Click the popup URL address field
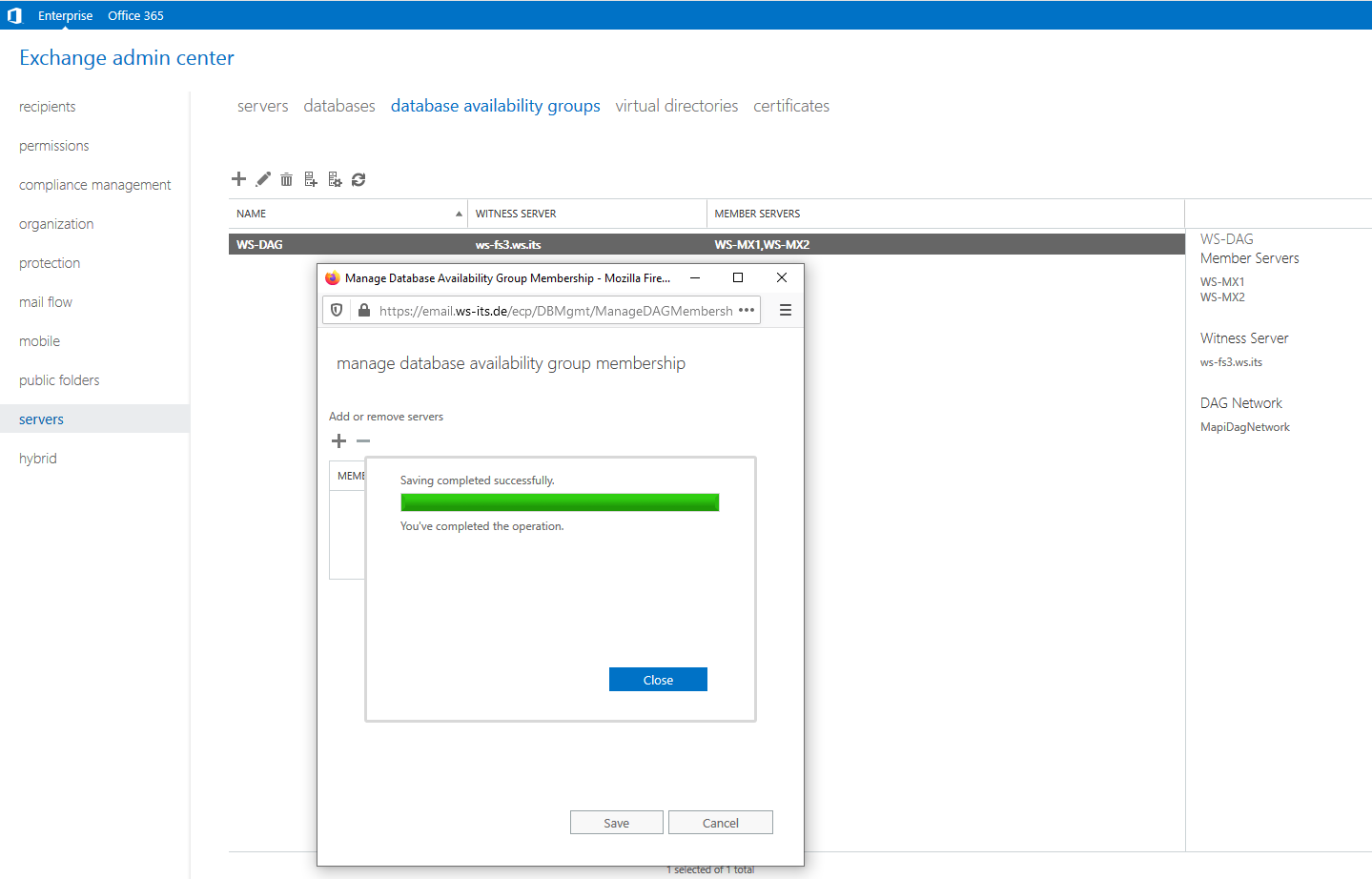 click(556, 311)
